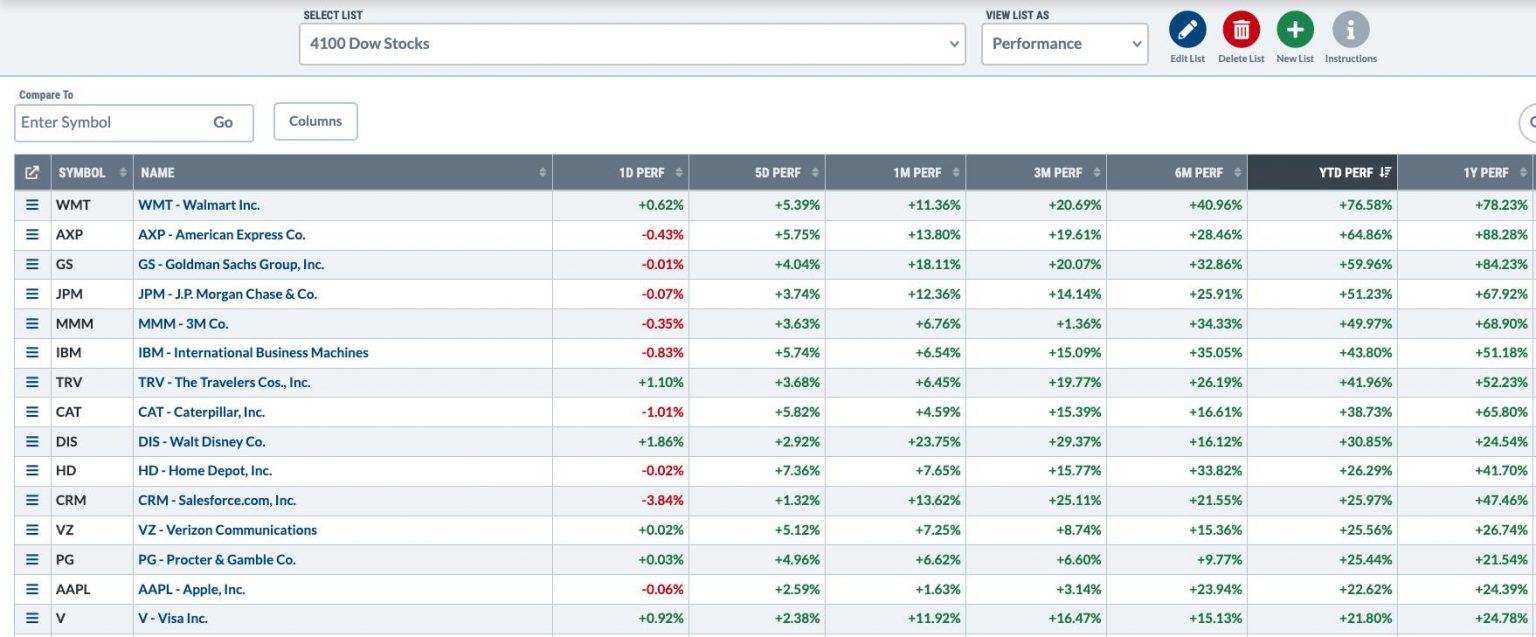The width and height of the screenshot is (1536, 637).
Task: Sort table by 5D PERF column
Action: click(758, 173)
